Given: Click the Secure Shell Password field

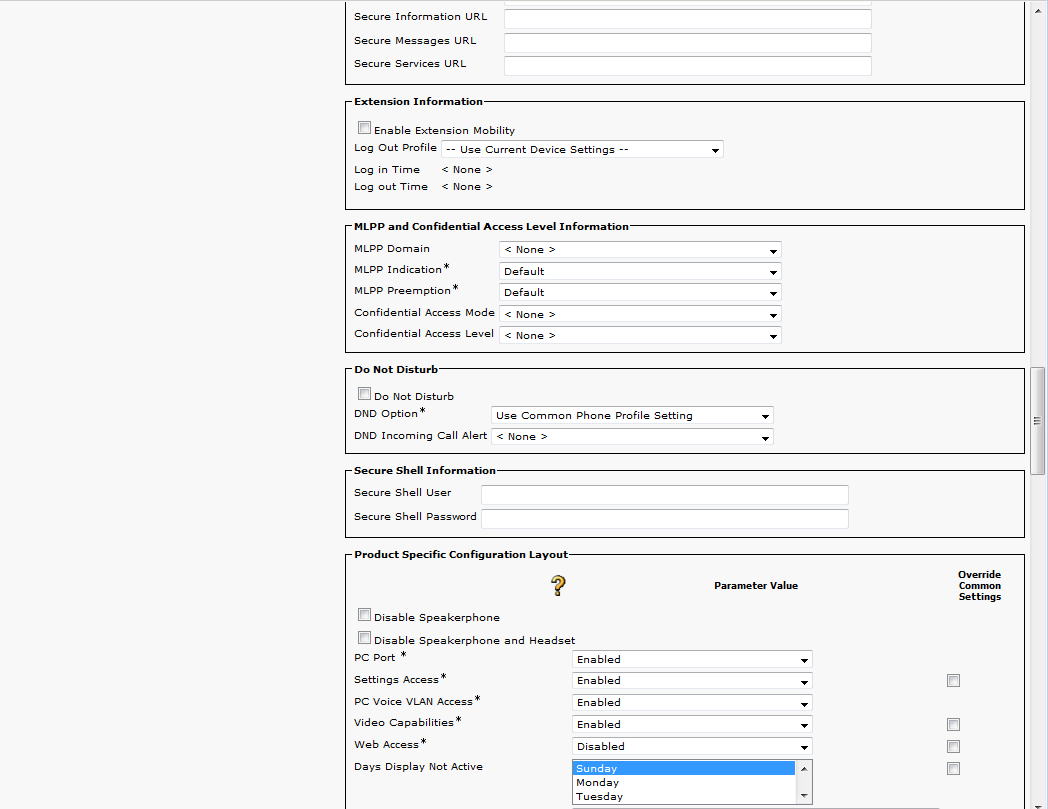Looking at the screenshot, I should pyautogui.click(x=664, y=518).
